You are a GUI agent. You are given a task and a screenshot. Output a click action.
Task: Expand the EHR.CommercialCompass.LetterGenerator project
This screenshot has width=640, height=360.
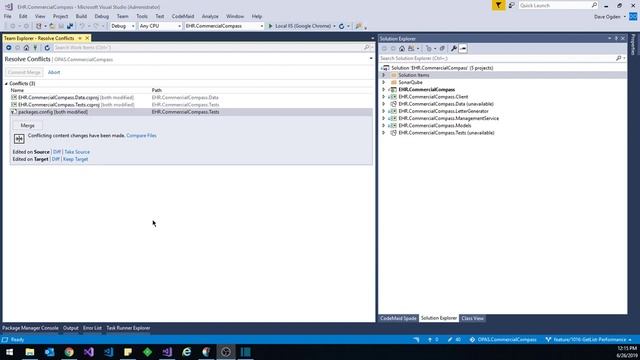pyautogui.click(x=383, y=111)
